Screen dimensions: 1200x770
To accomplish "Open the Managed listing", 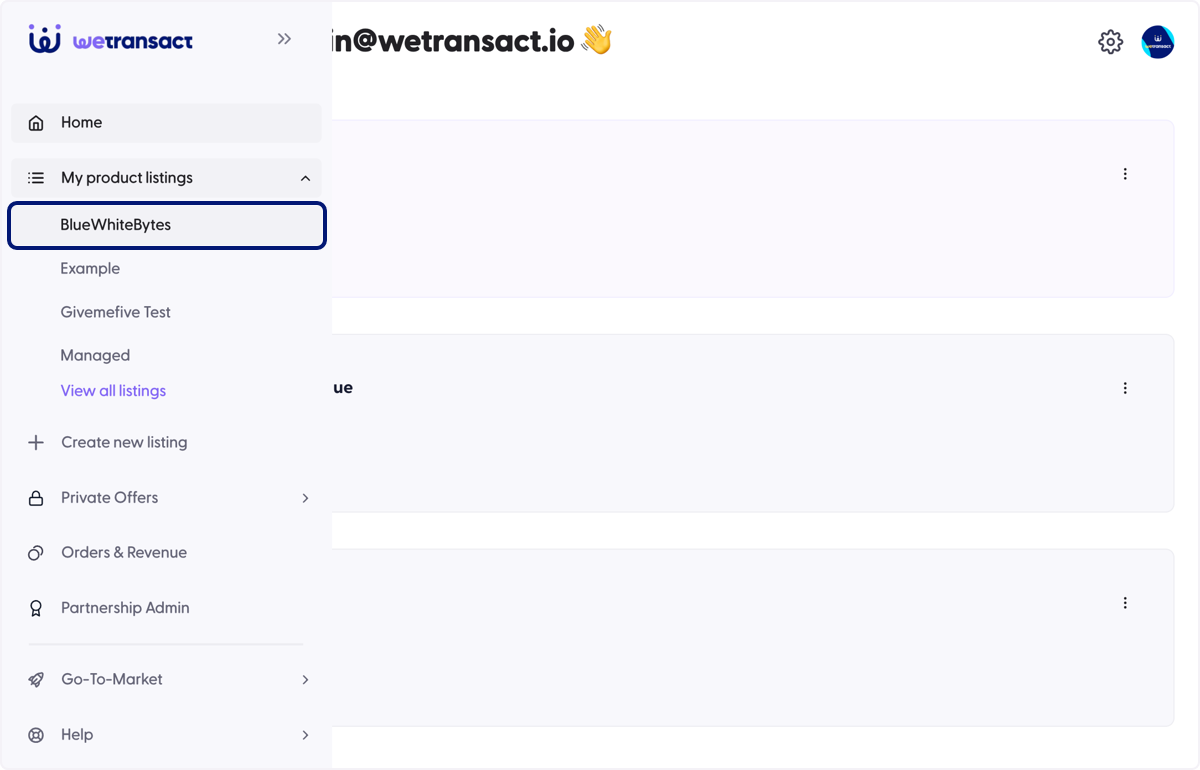I will 95,355.
